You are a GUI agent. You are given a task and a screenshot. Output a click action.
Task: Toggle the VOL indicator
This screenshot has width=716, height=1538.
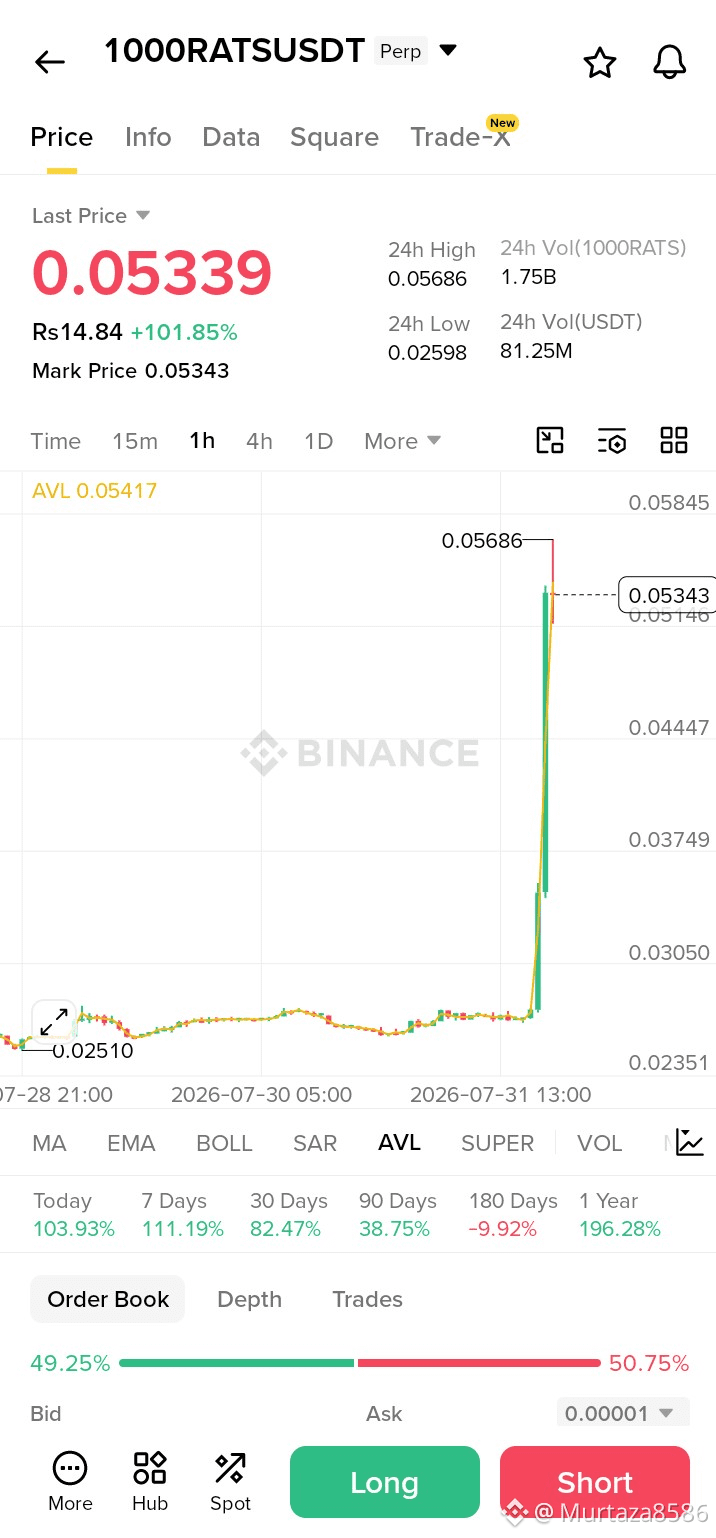600,1143
